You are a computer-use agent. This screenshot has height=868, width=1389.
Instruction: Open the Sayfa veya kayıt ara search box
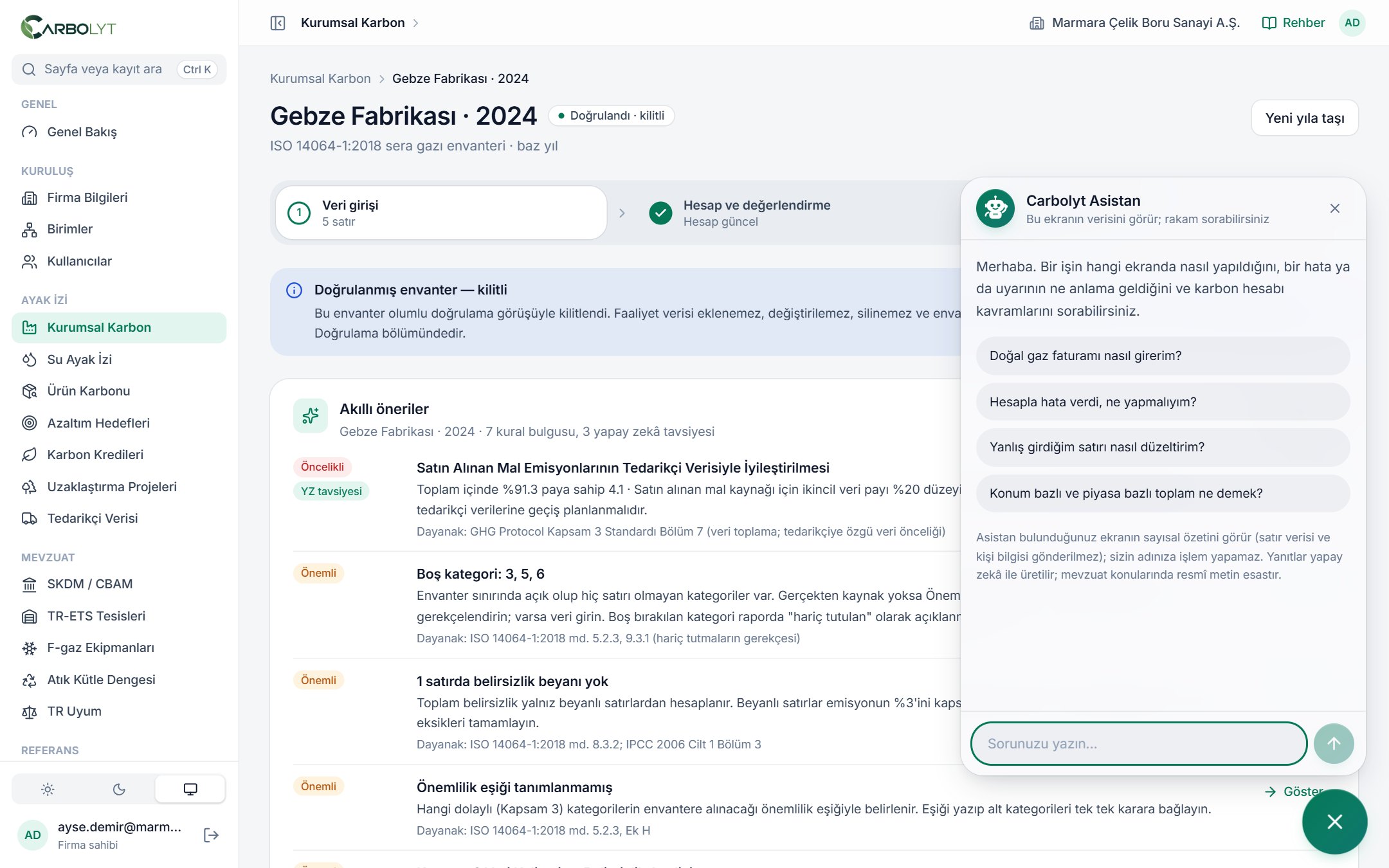pyautogui.click(x=119, y=69)
